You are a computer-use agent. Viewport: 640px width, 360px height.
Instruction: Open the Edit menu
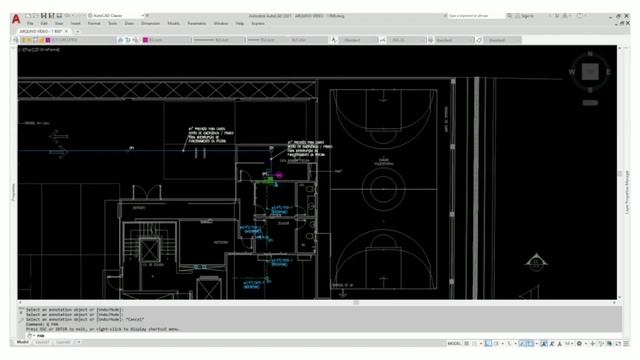pyautogui.click(x=44, y=24)
